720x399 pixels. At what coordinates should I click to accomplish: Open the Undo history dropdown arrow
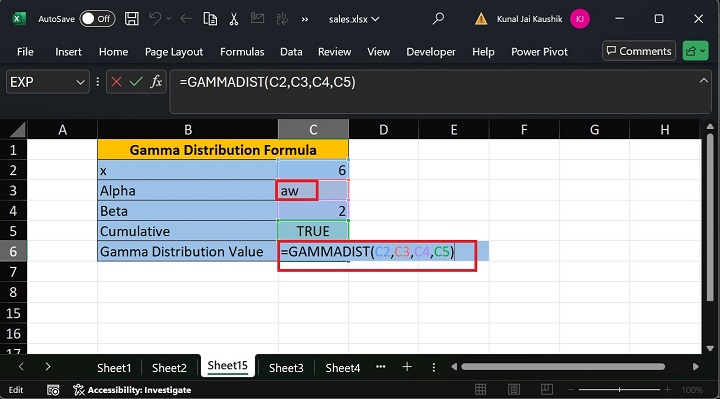tap(169, 19)
